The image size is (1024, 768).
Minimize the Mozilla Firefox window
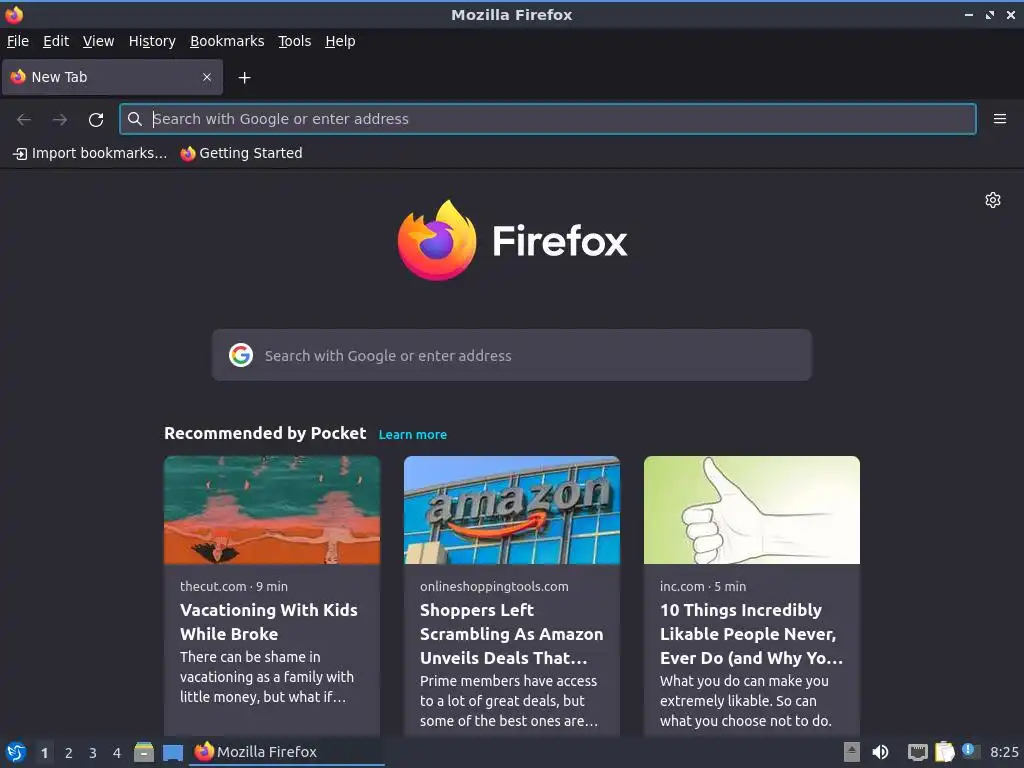[x=968, y=14]
